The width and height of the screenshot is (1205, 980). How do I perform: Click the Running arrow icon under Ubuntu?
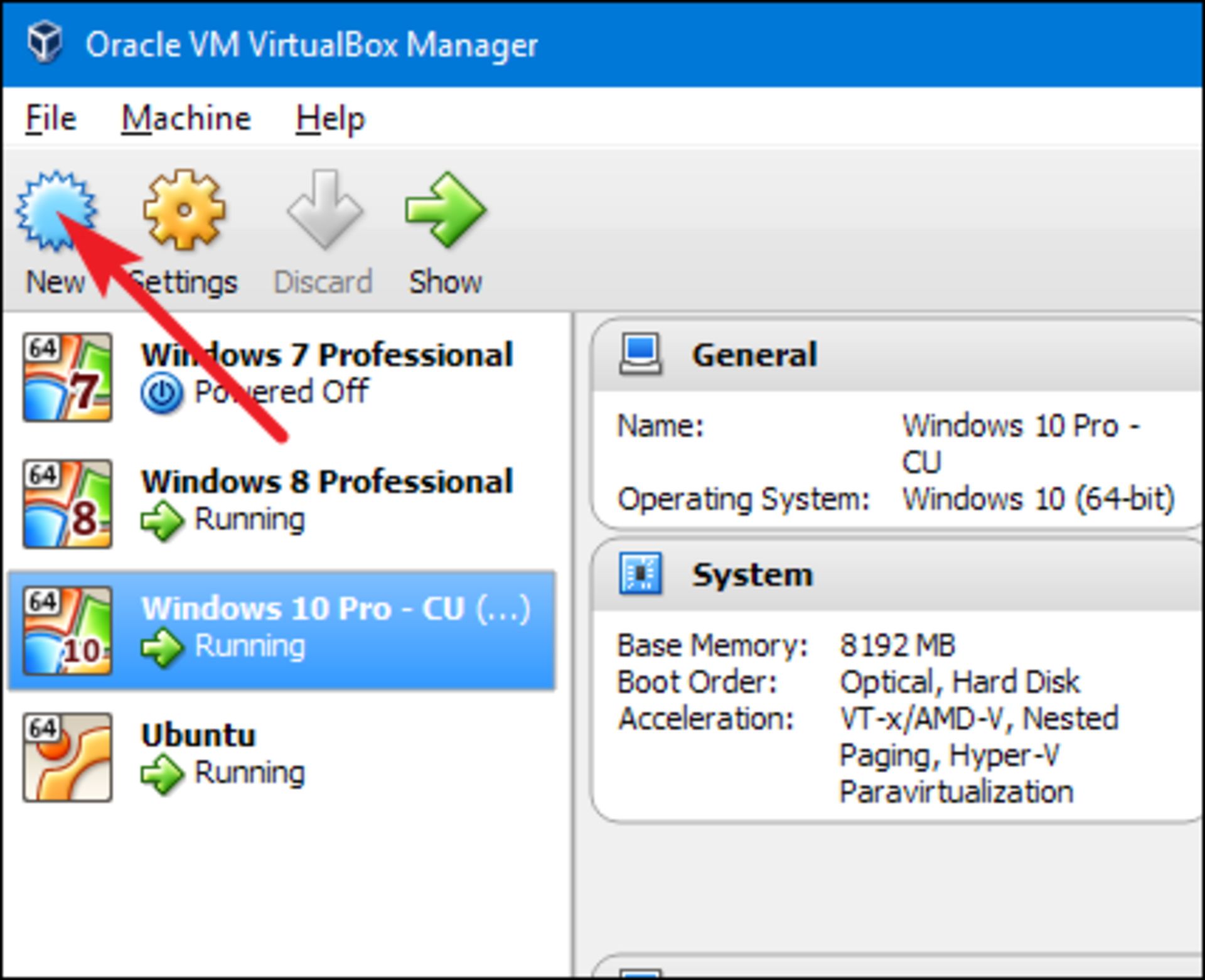(163, 774)
